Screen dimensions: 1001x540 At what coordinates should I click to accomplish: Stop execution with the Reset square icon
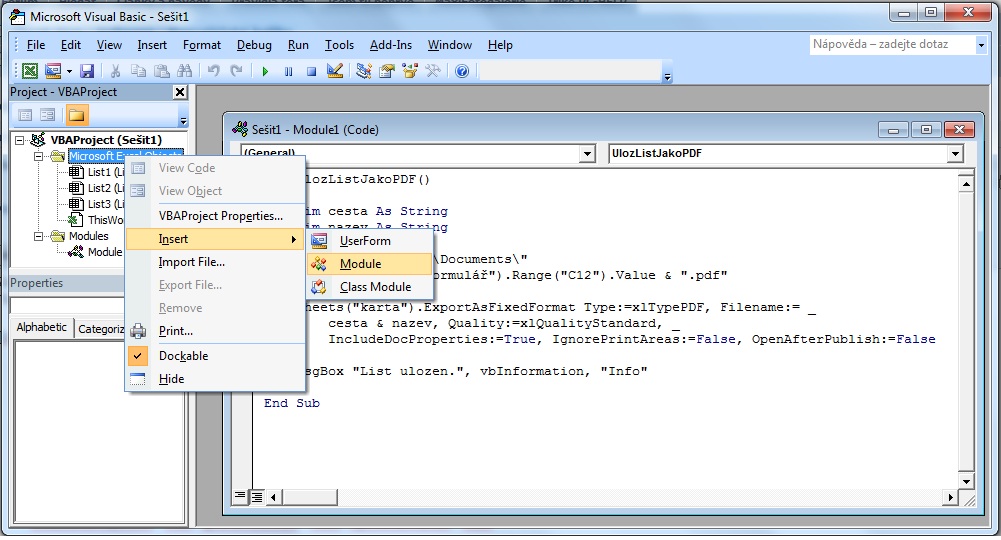[x=311, y=71]
